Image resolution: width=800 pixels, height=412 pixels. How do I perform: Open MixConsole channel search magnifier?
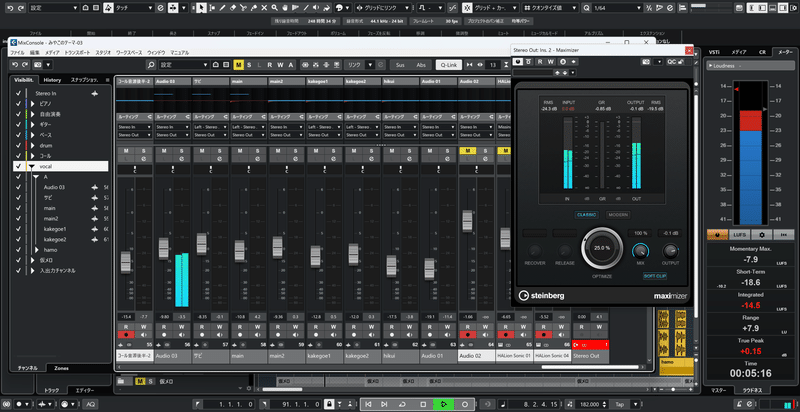(x=151, y=65)
